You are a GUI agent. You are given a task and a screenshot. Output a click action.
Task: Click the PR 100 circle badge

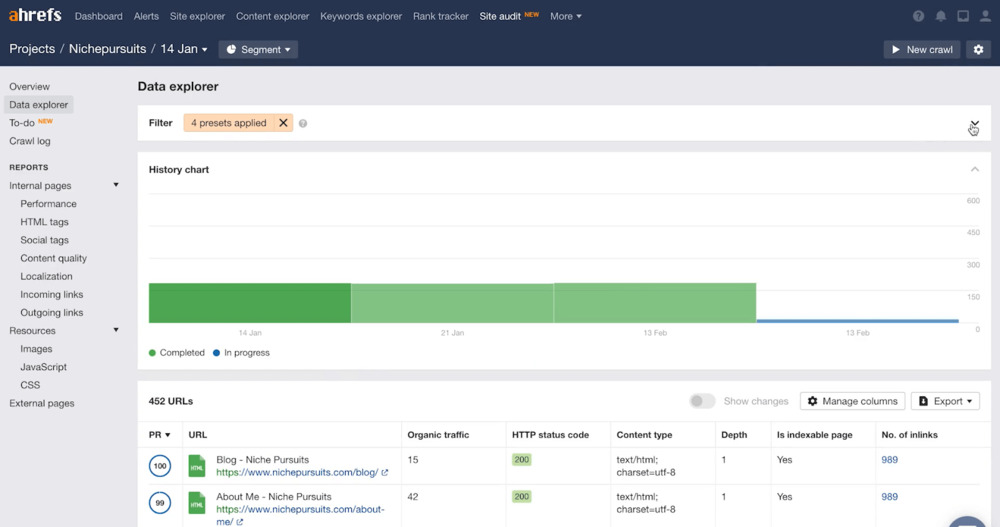(160, 466)
